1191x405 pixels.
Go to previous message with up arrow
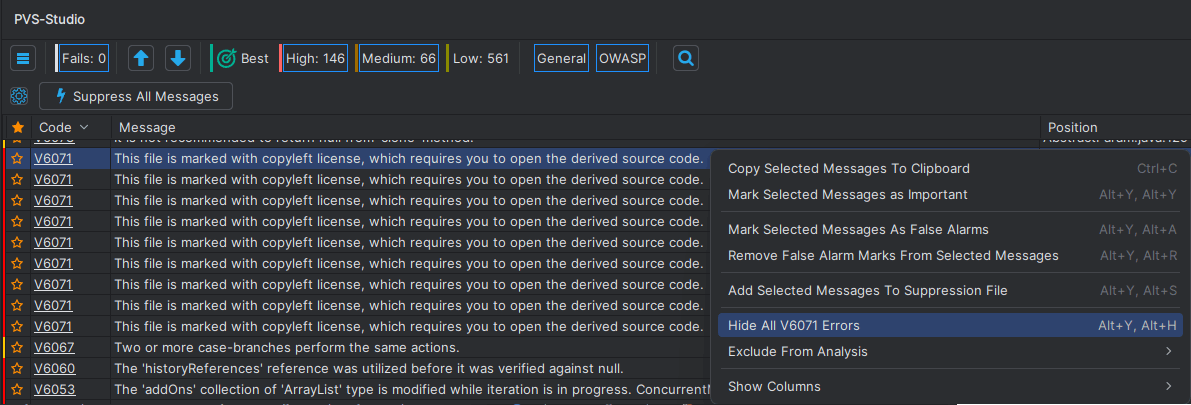click(x=142, y=59)
